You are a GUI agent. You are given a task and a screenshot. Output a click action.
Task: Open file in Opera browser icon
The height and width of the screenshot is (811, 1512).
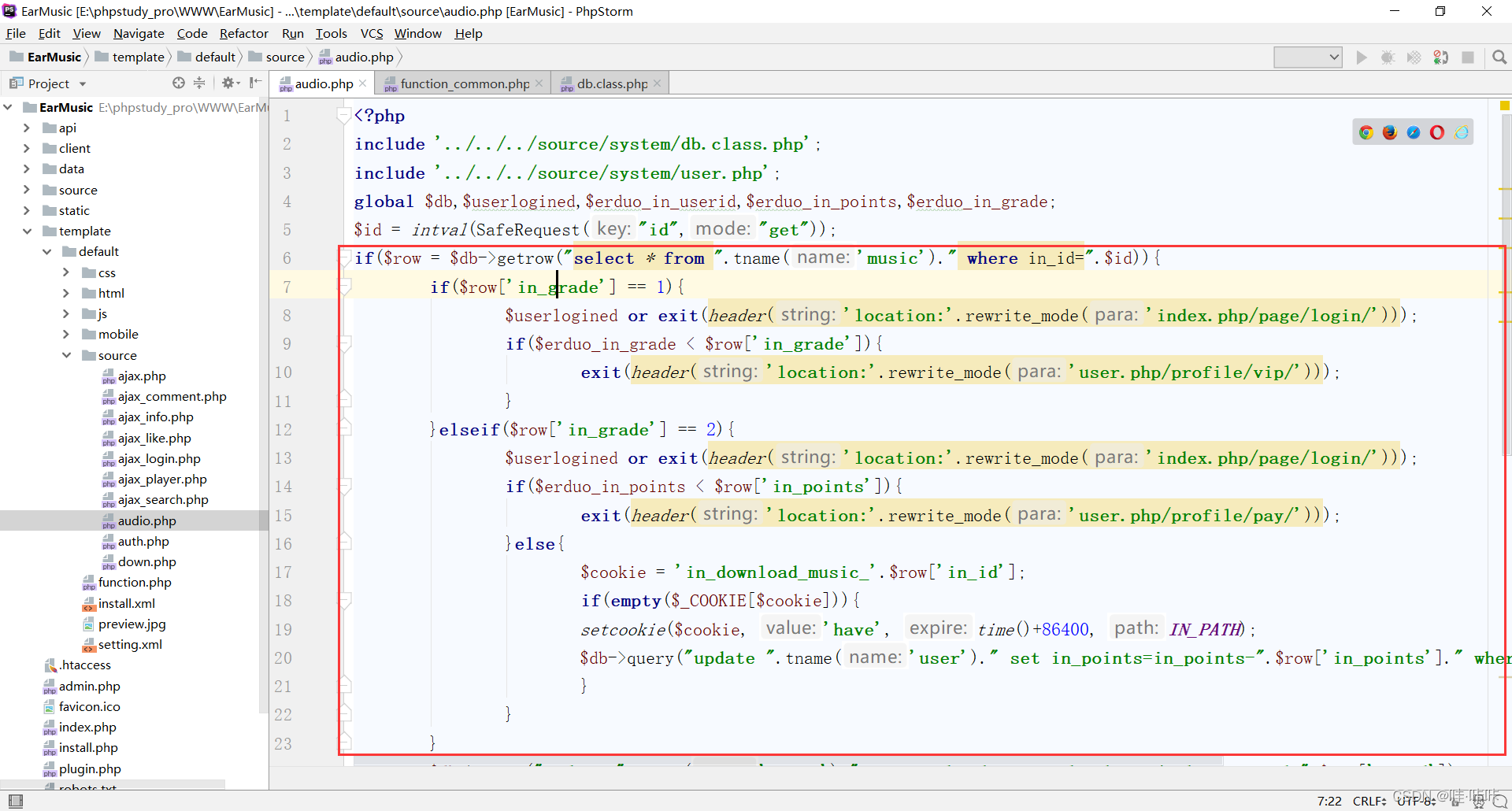coord(1437,132)
